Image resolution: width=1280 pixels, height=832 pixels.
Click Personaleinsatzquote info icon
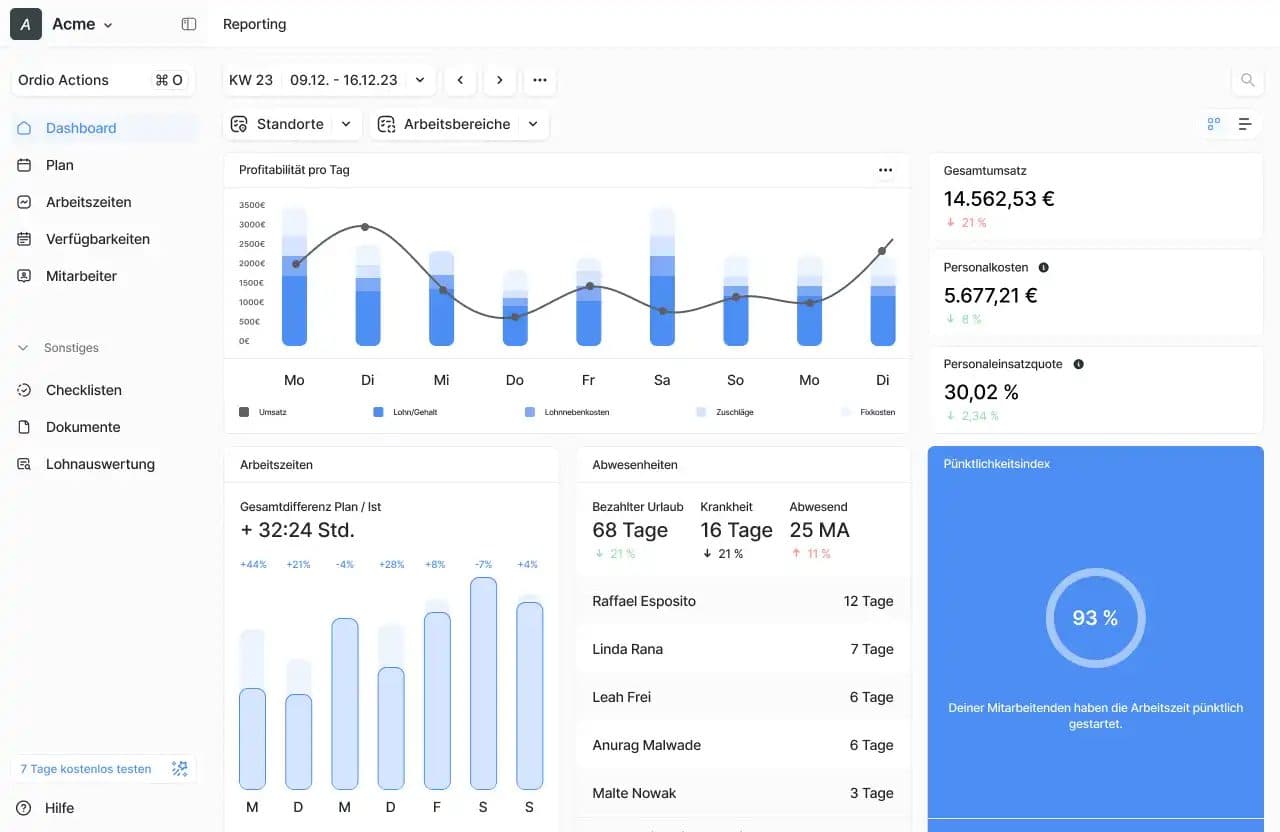[x=1078, y=364]
